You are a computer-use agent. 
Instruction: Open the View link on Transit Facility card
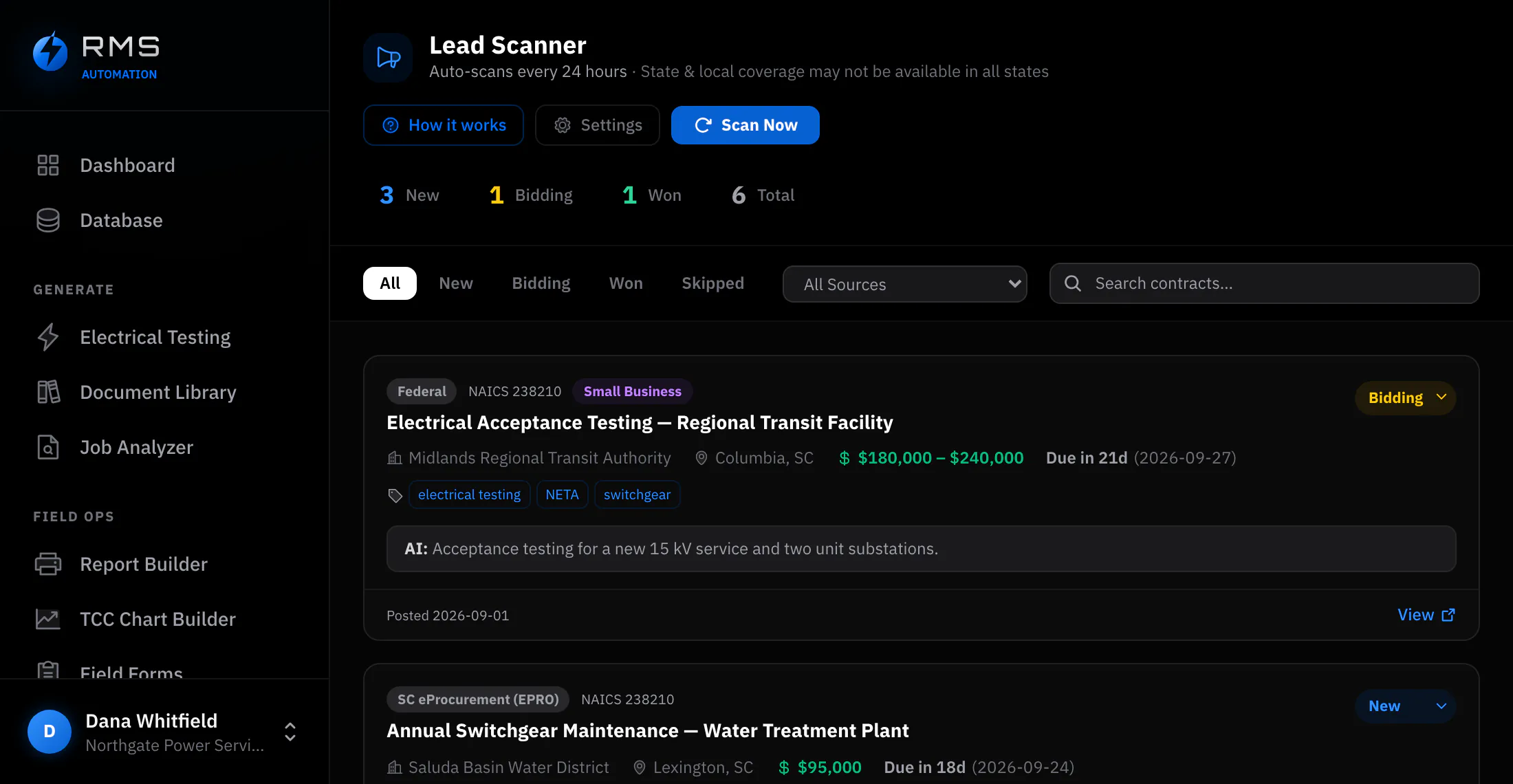(1426, 616)
